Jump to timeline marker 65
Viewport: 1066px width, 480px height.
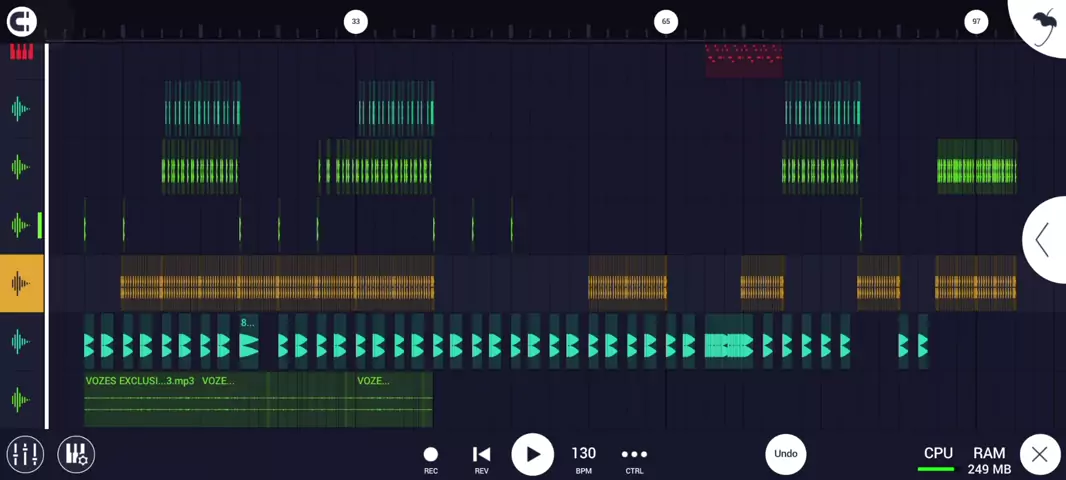coord(666,21)
